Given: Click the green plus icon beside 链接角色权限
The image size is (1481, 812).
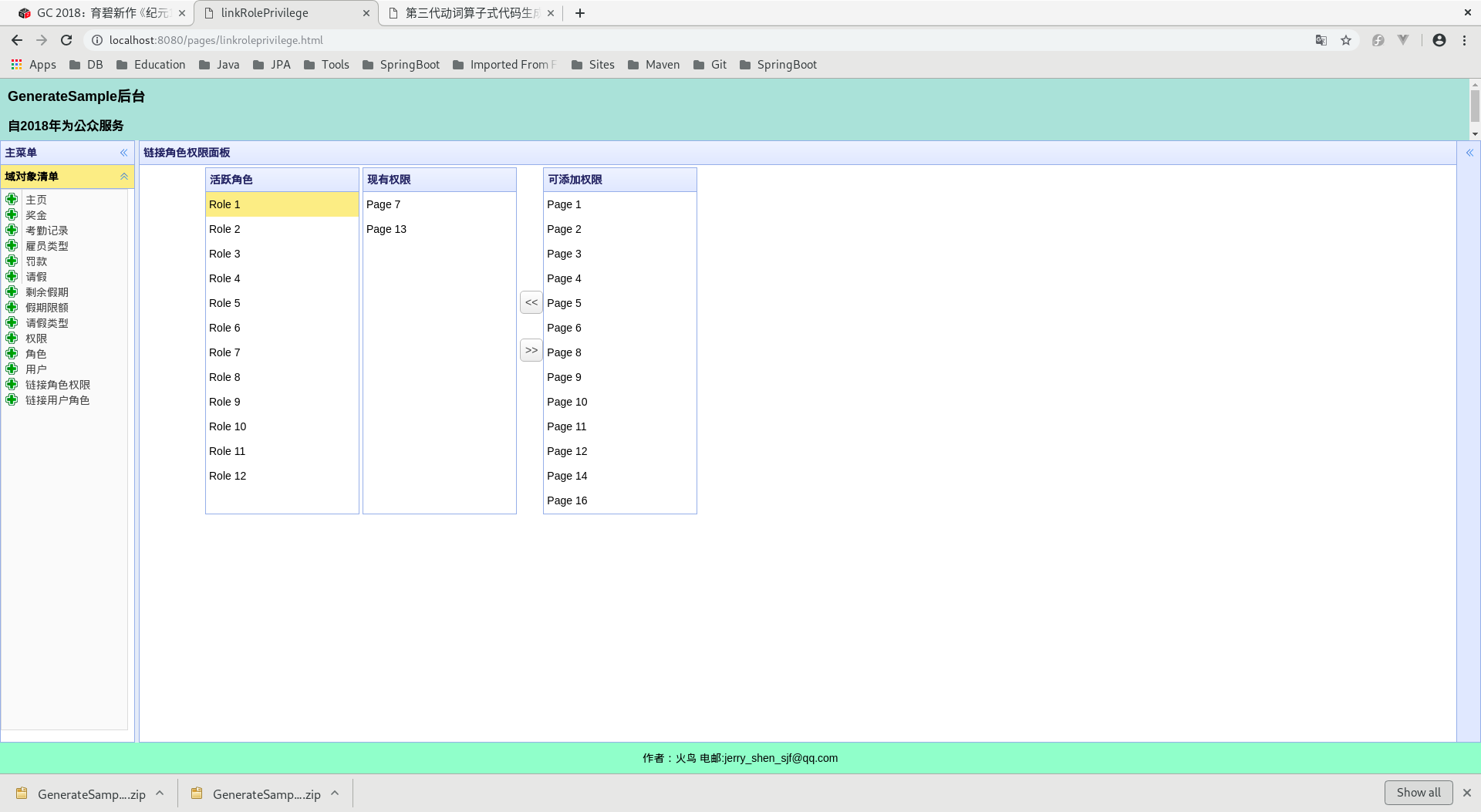Looking at the screenshot, I should [12, 384].
